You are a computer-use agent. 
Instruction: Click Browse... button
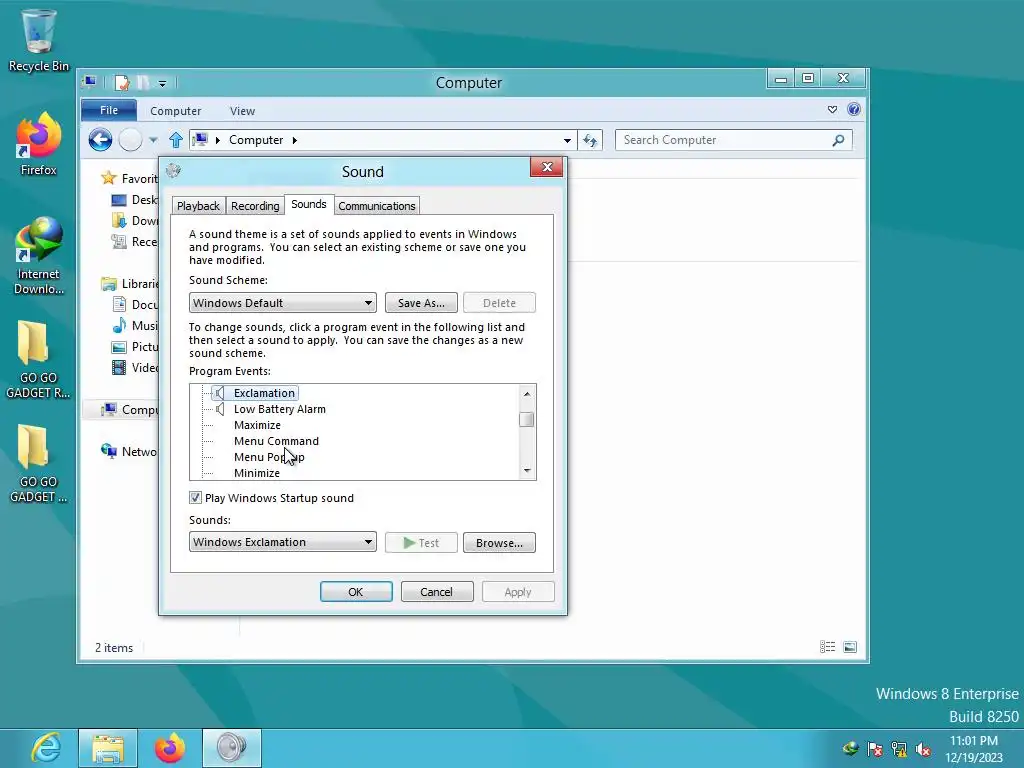500,543
